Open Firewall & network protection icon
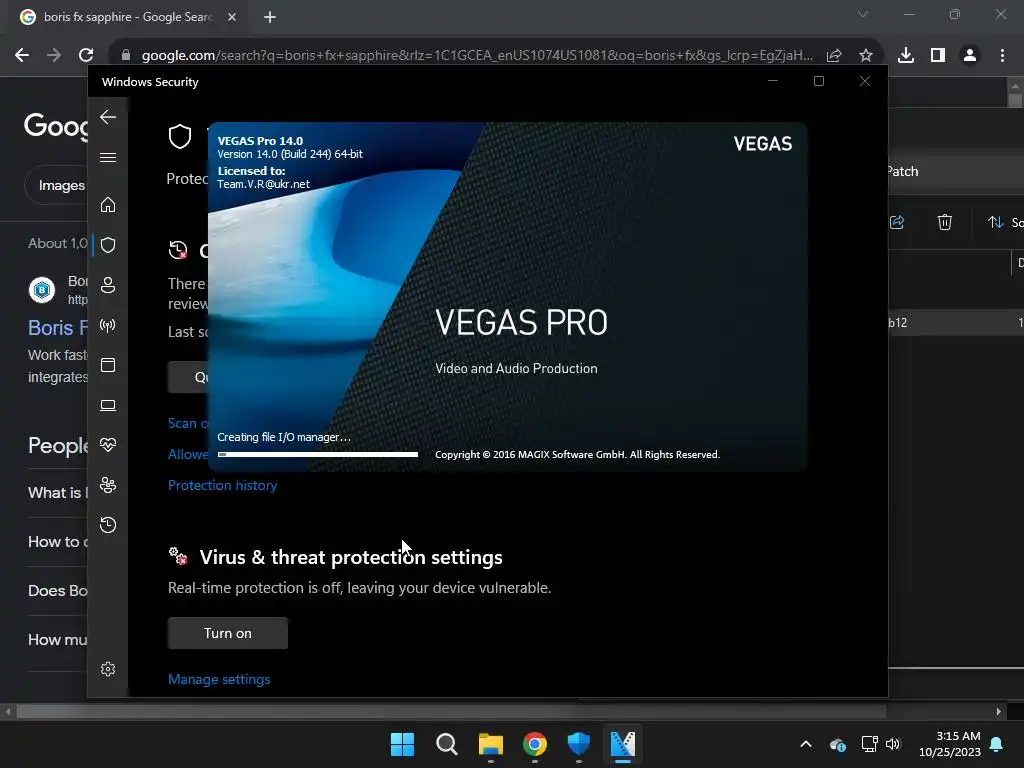This screenshot has width=1024, height=768. 108,325
